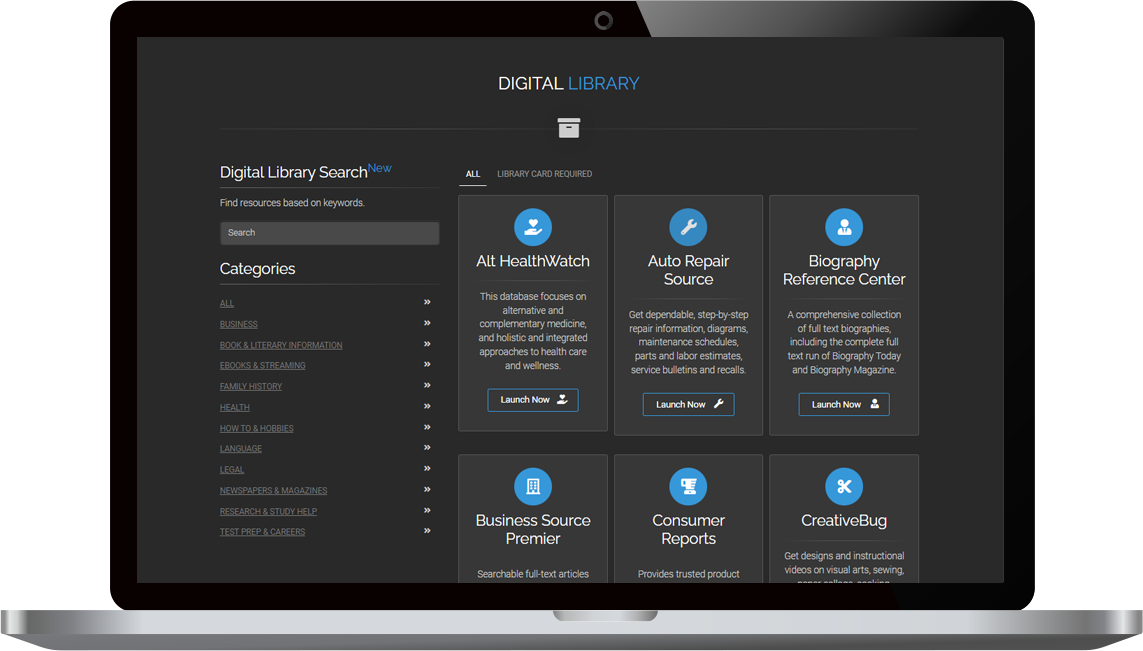This screenshot has width=1143, height=651.
Task: Click the Categories heading
Action: point(257,269)
